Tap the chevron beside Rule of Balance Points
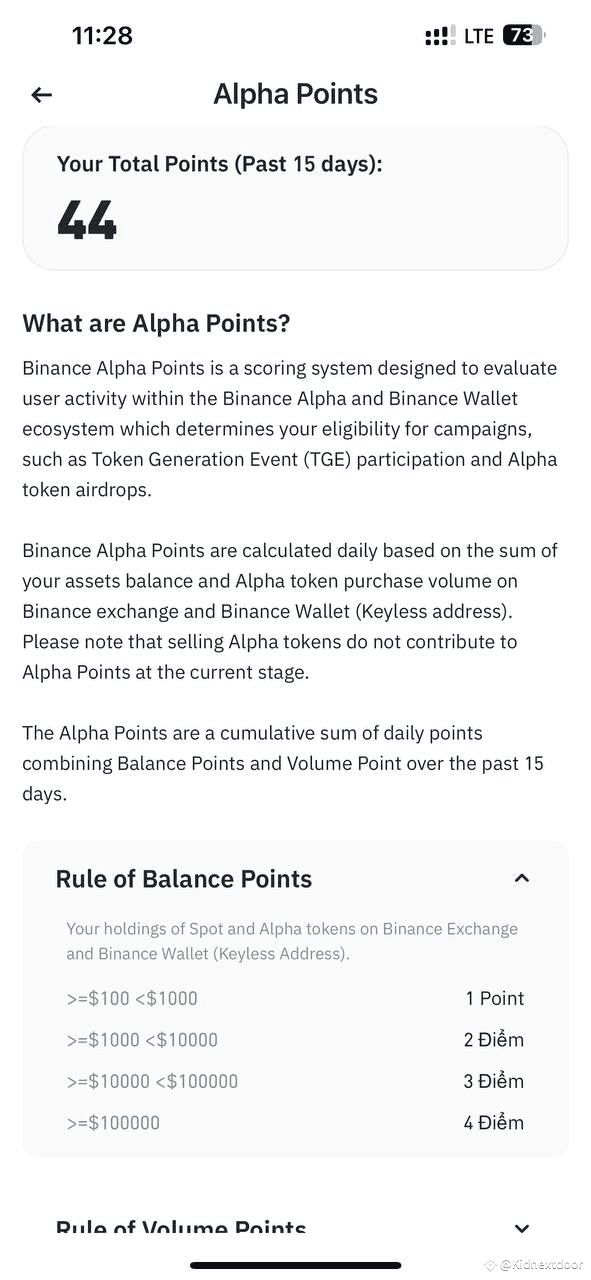The height and width of the screenshot is (1280, 591). [x=521, y=878]
